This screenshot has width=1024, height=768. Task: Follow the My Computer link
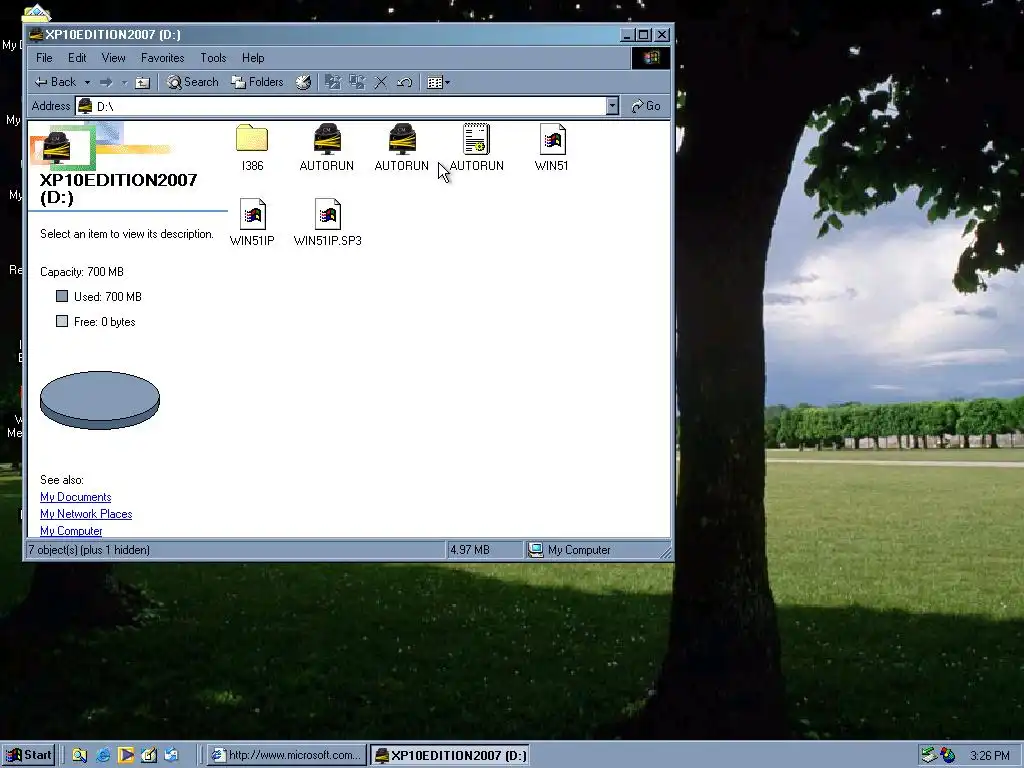(x=71, y=531)
